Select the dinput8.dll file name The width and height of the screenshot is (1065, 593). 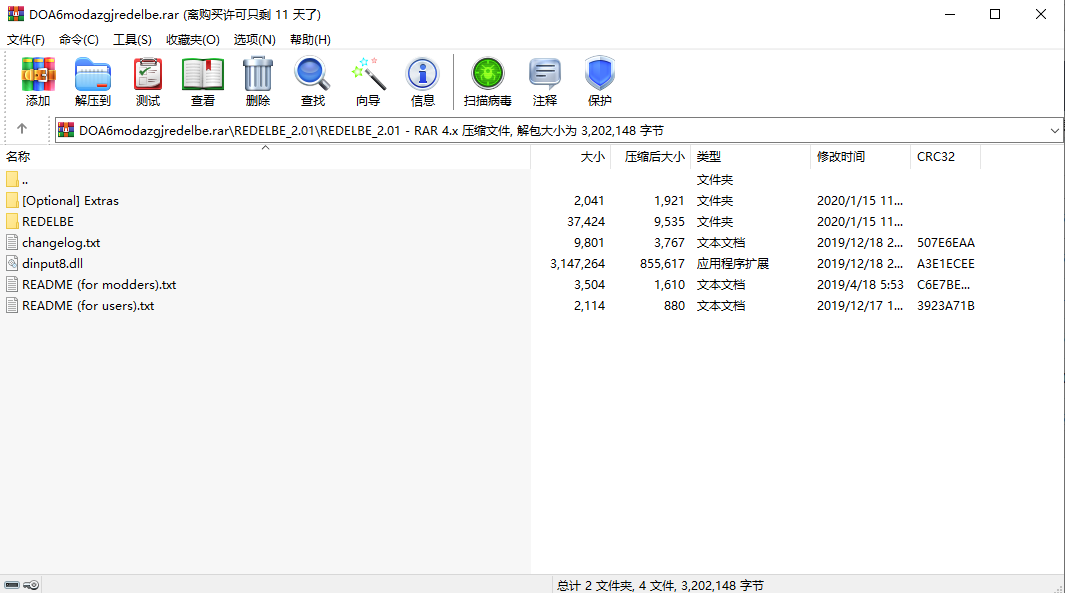pyautogui.click(x=52, y=264)
